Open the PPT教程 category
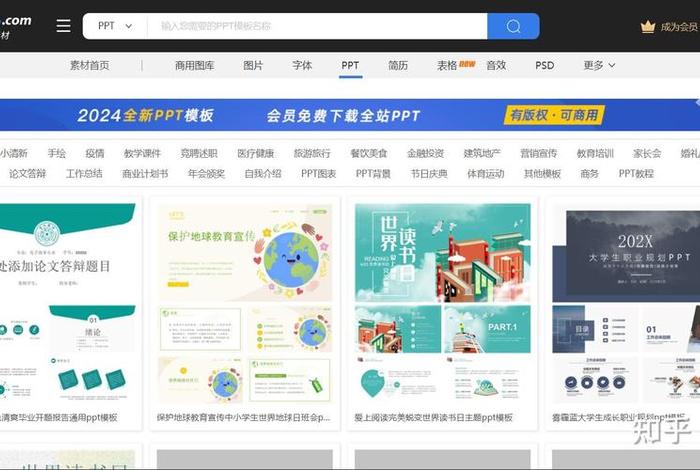Viewport: 700px width, 470px height. pos(636,173)
